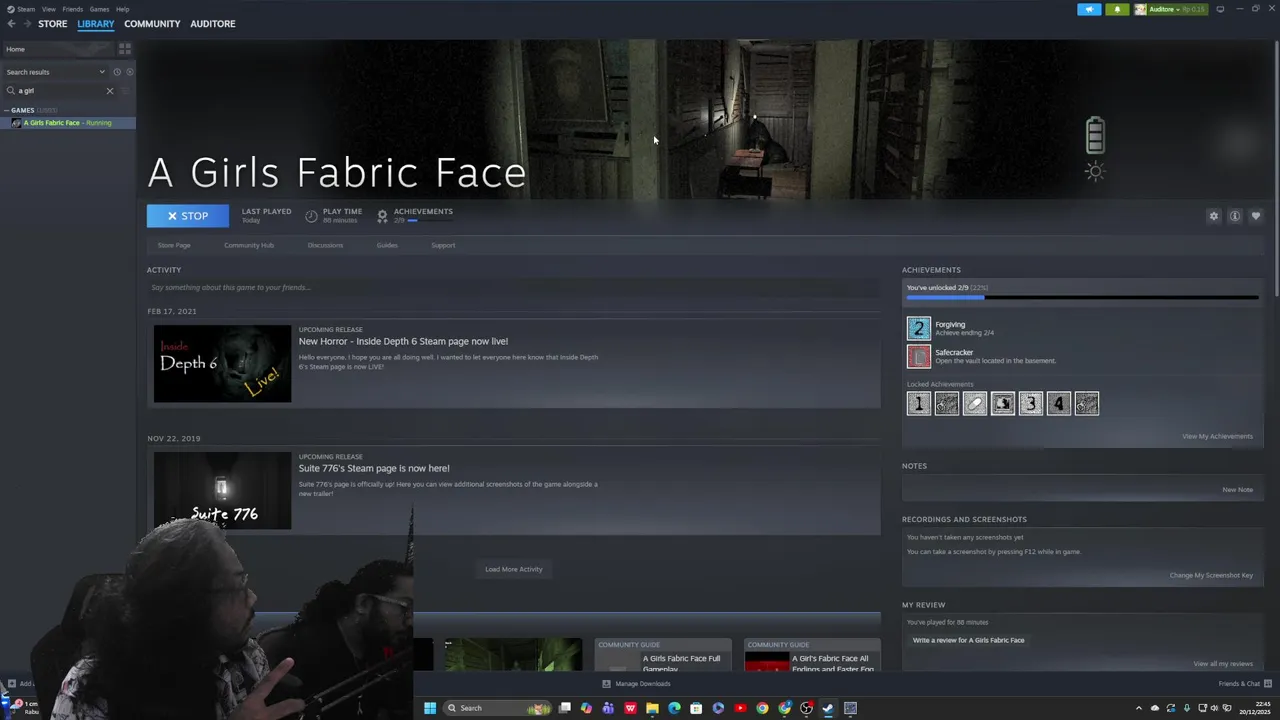The height and width of the screenshot is (720, 1280).
Task: Click achievements progress bar in right panel
Action: [x=1082, y=297]
